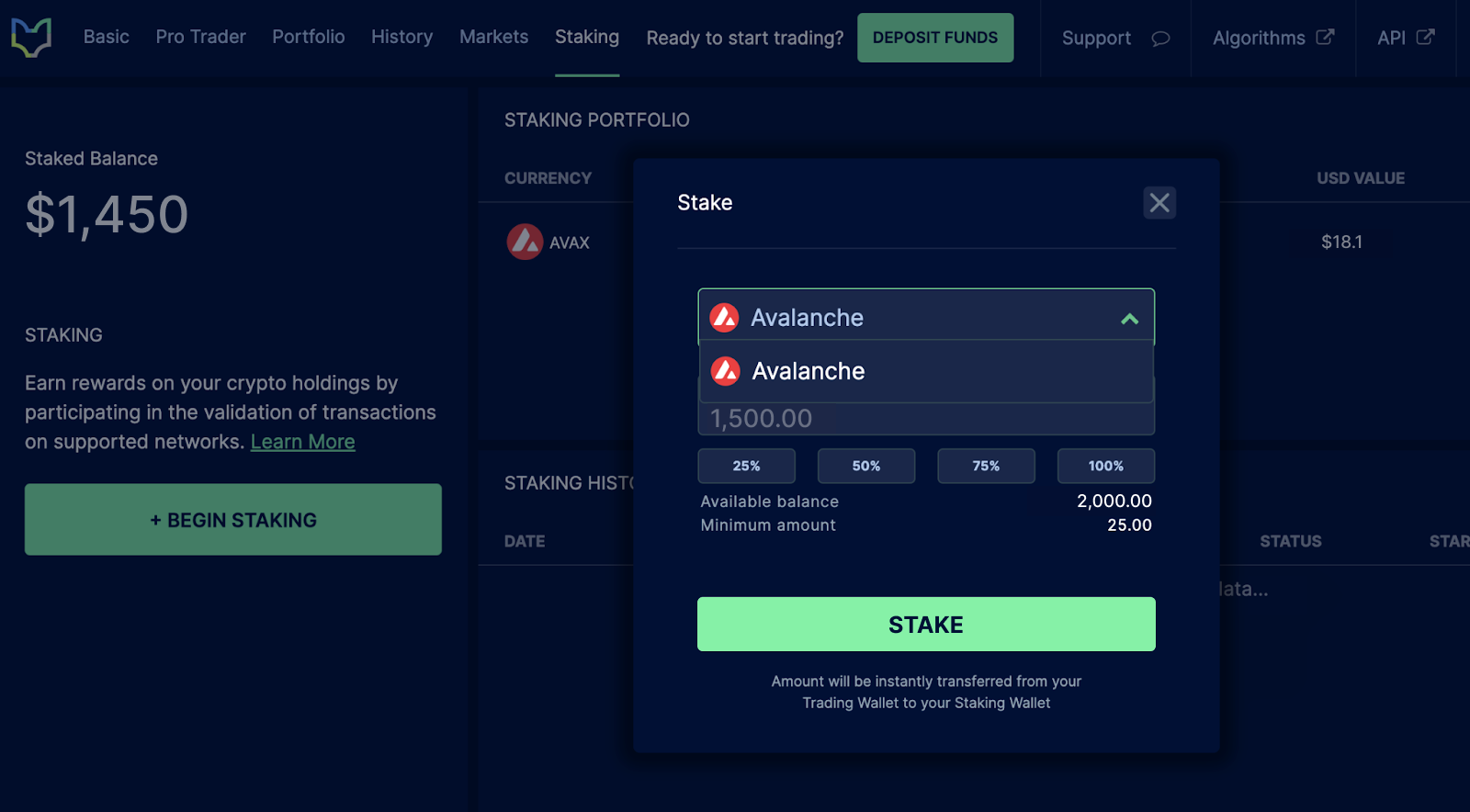This screenshot has width=1470, height=812.
Task: Close the Stake dialog with the X
Action: coord(1159,202)
